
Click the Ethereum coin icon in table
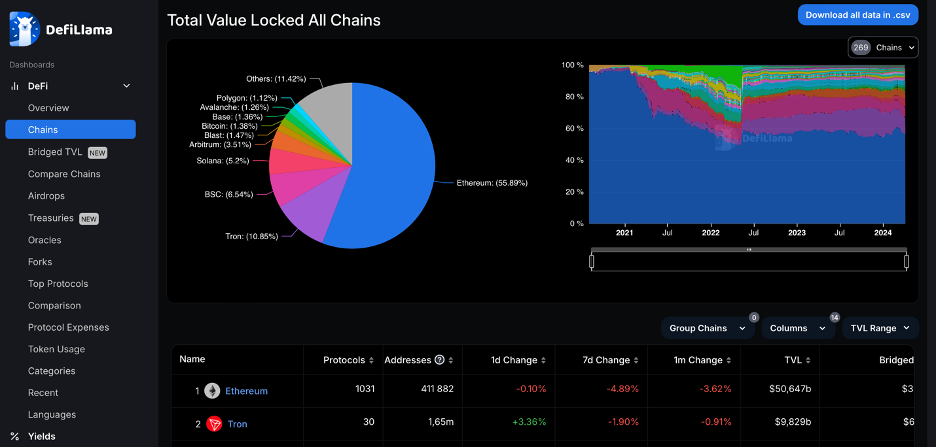[x=212, y=391]
